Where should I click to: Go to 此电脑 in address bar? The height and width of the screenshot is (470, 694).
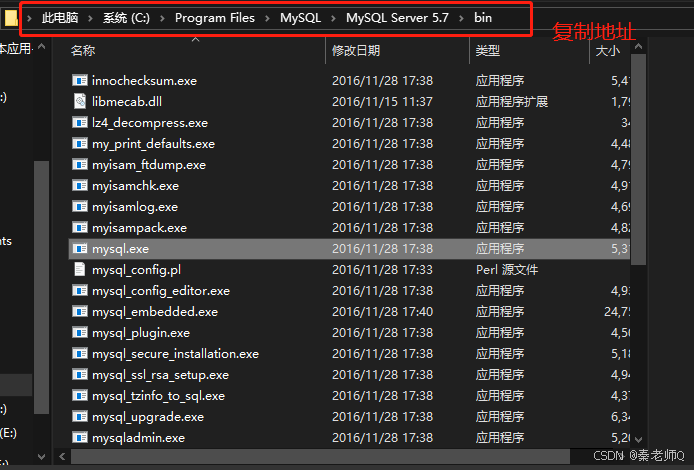[60, 18]
